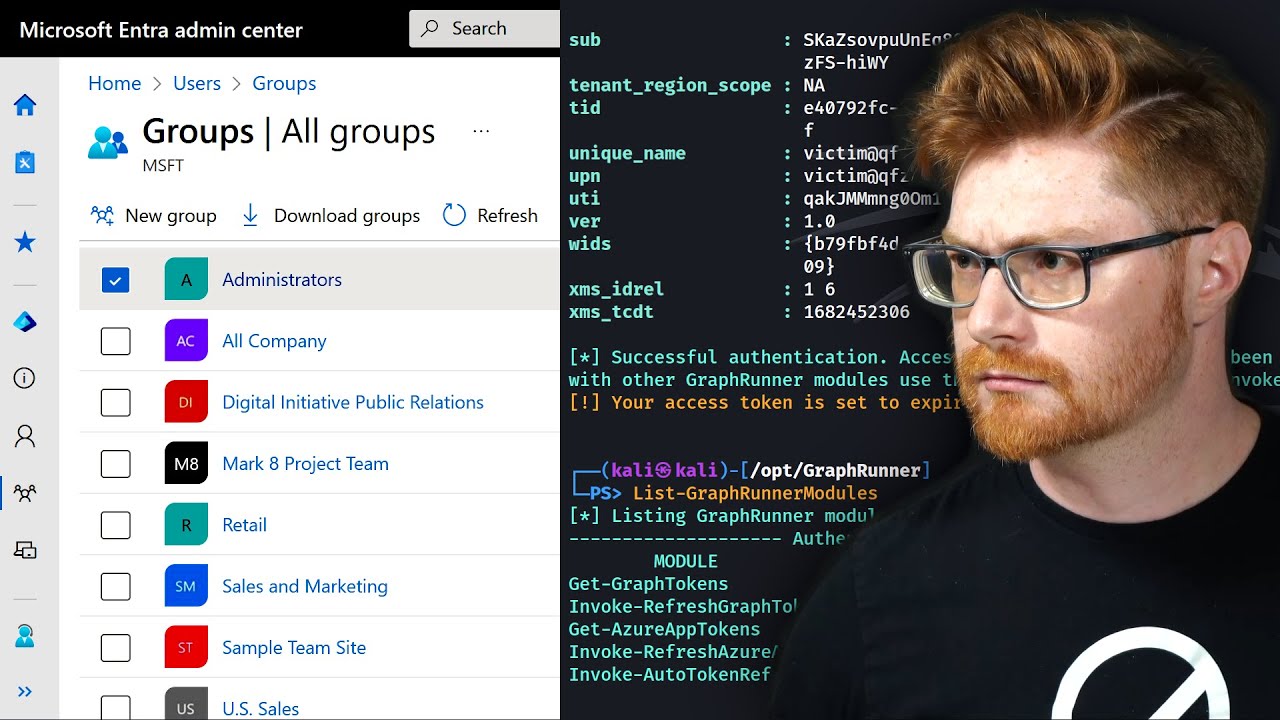1280x720 pixels.
Task: Open the blue user-protection icon in the sidebar
Action: 25,636
